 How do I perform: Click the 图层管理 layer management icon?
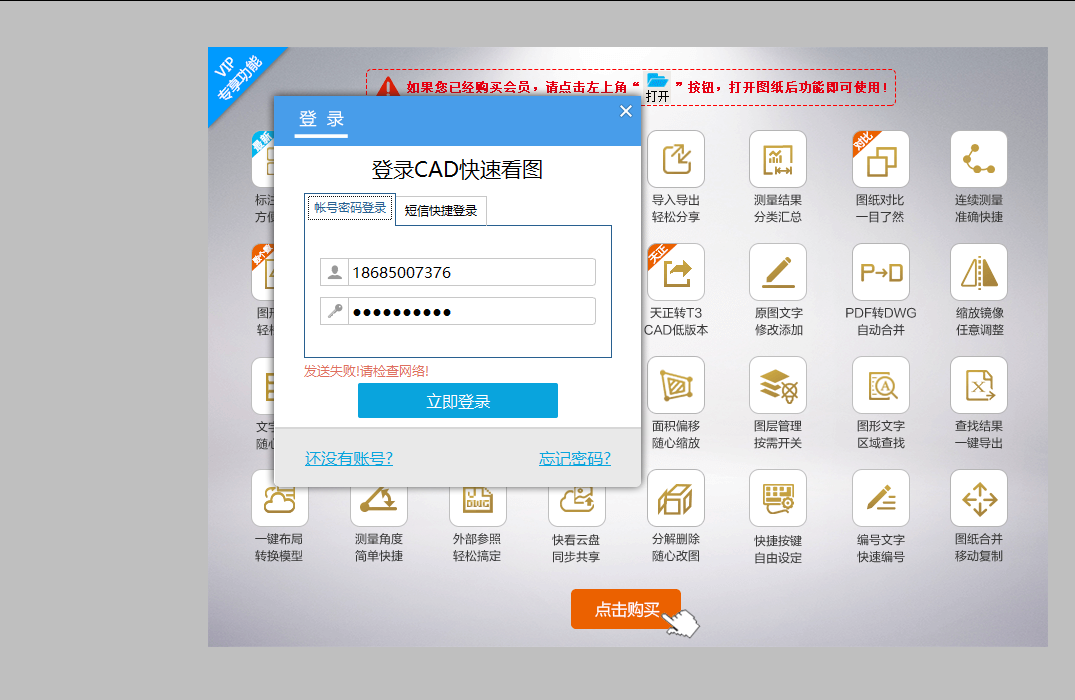coord(777,385)
